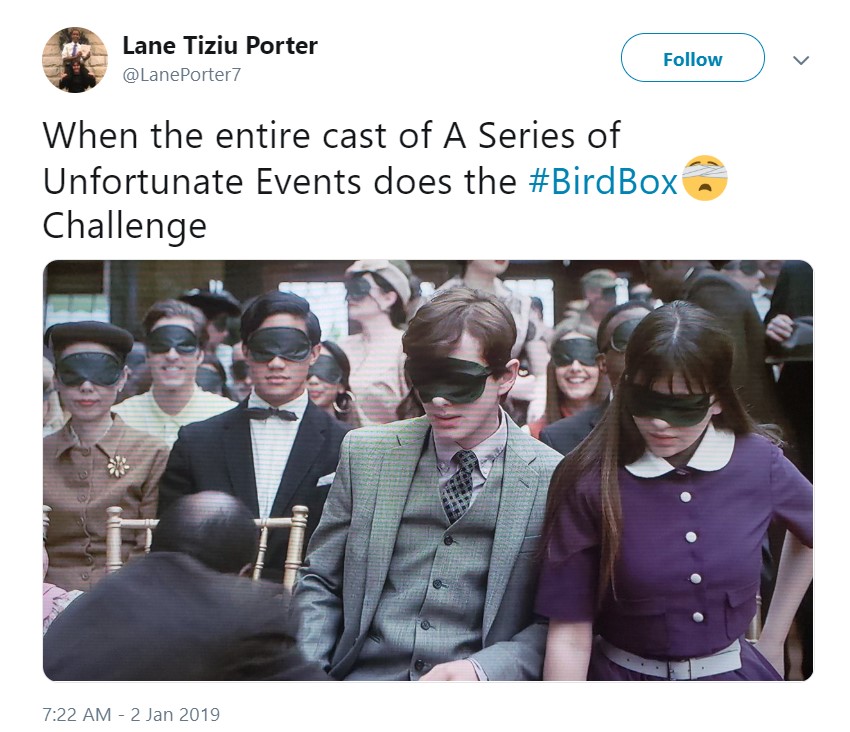Click the bandaged-head emoji after #BirdBox
The image size is (850, 732).
(704, 178)
